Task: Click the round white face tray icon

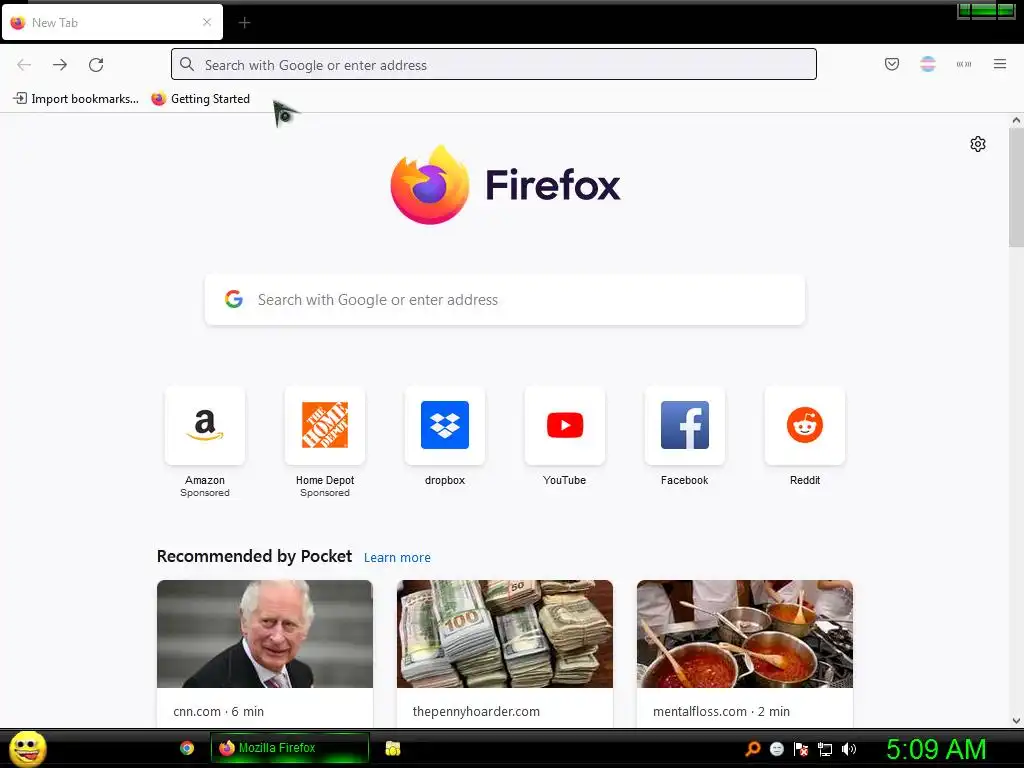Action: pos(776,749)
